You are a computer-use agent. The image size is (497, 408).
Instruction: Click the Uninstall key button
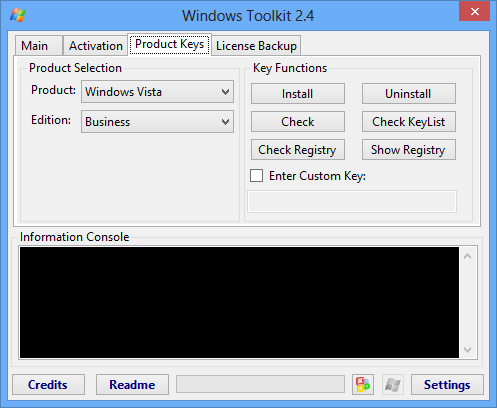pos(409,94)
